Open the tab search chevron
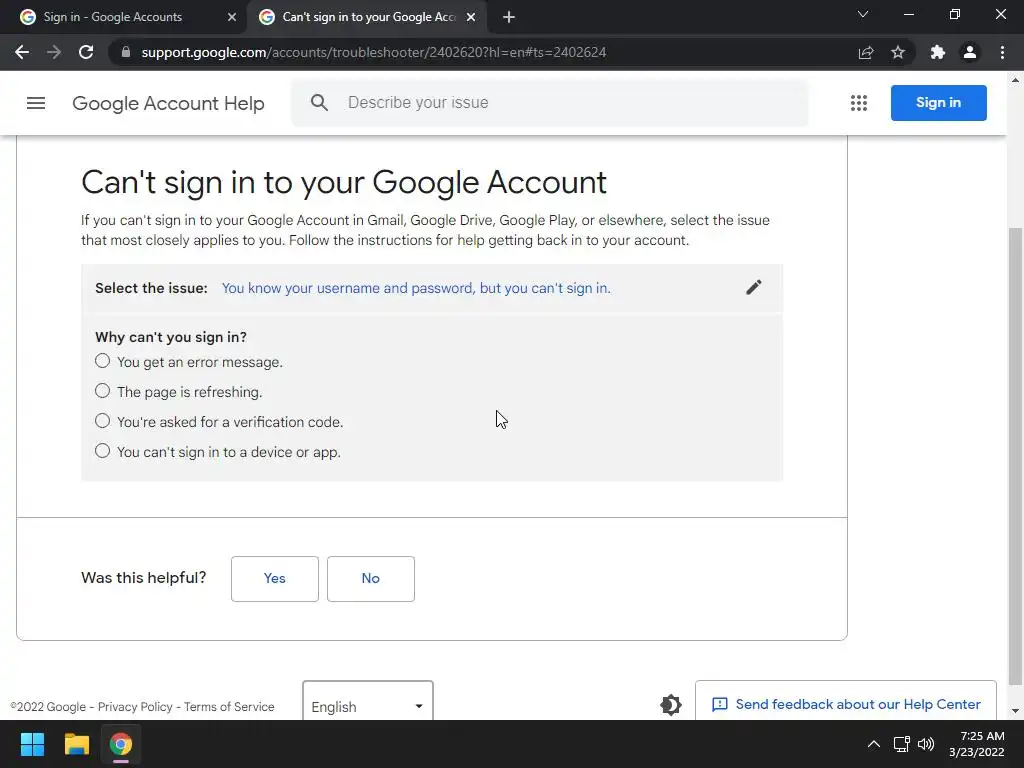 [863, 14]
